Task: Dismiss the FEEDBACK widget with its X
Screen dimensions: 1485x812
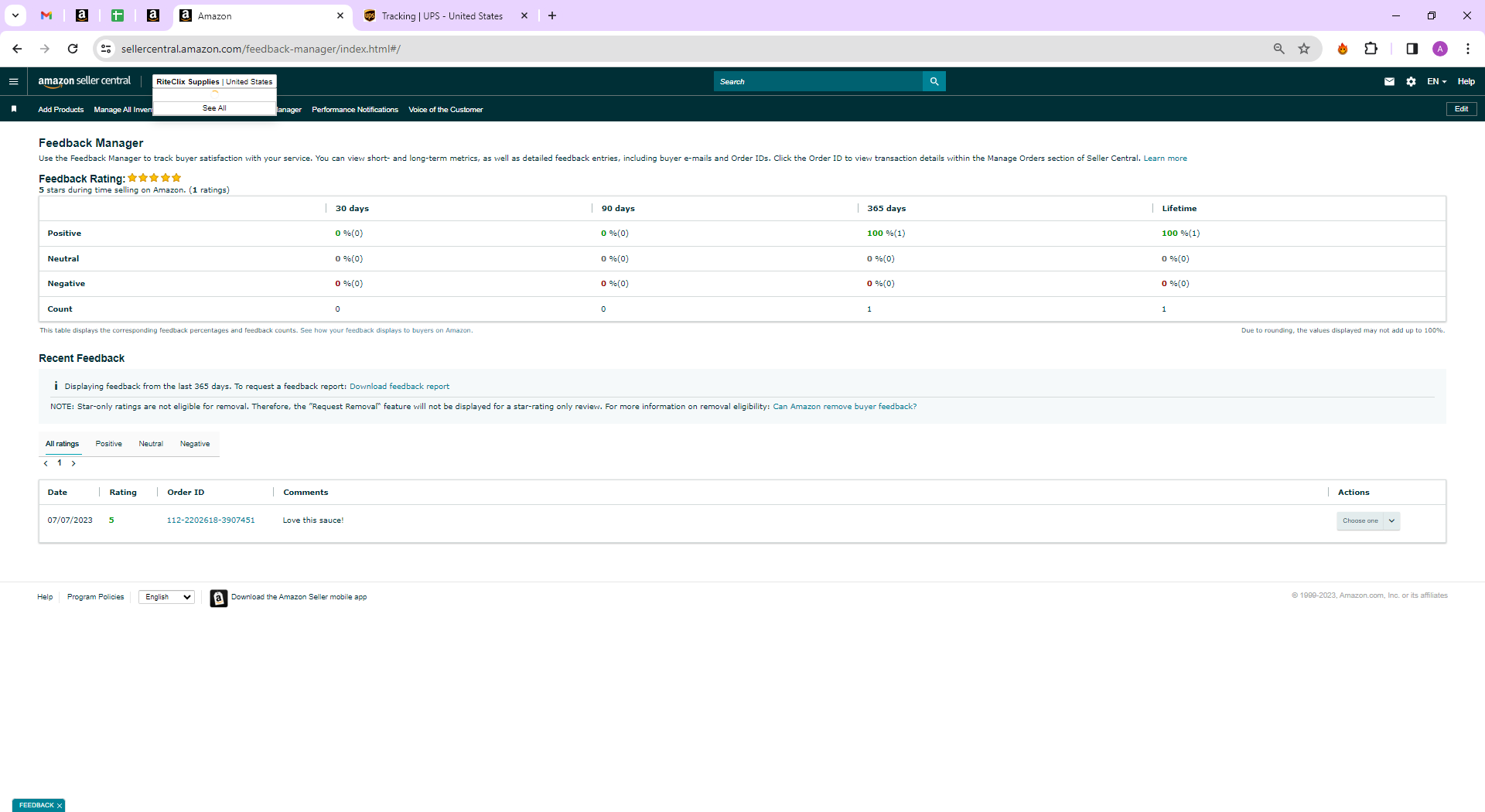Action: (60, 806)
